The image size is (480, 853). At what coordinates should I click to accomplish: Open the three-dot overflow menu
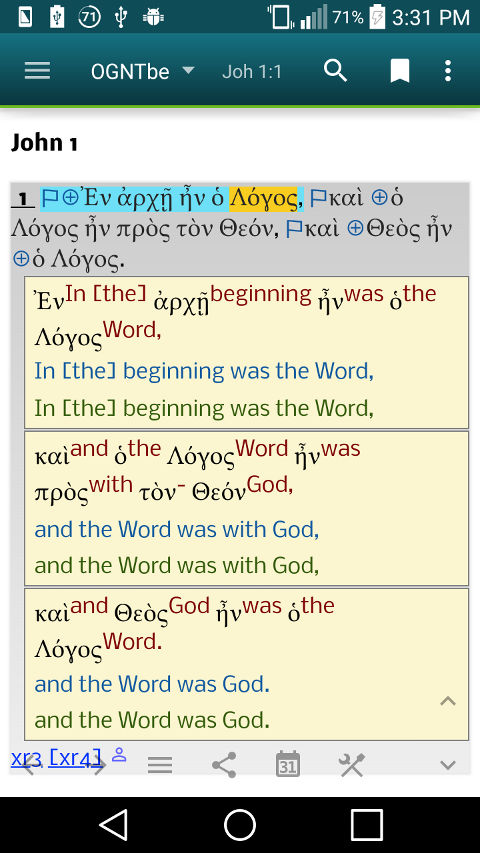coord(447,71)
